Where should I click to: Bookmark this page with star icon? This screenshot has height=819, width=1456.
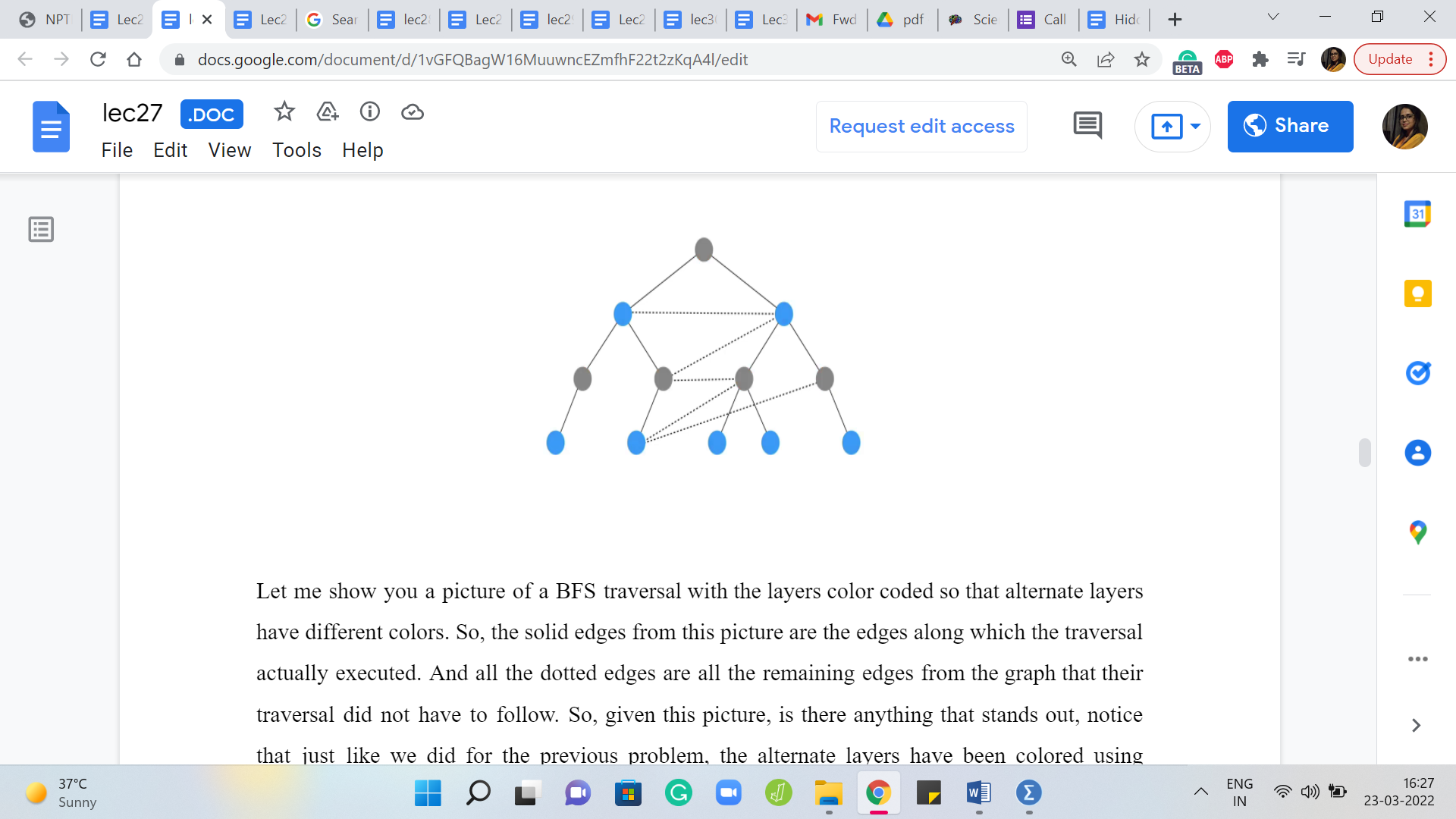[x=1142, y=59]
